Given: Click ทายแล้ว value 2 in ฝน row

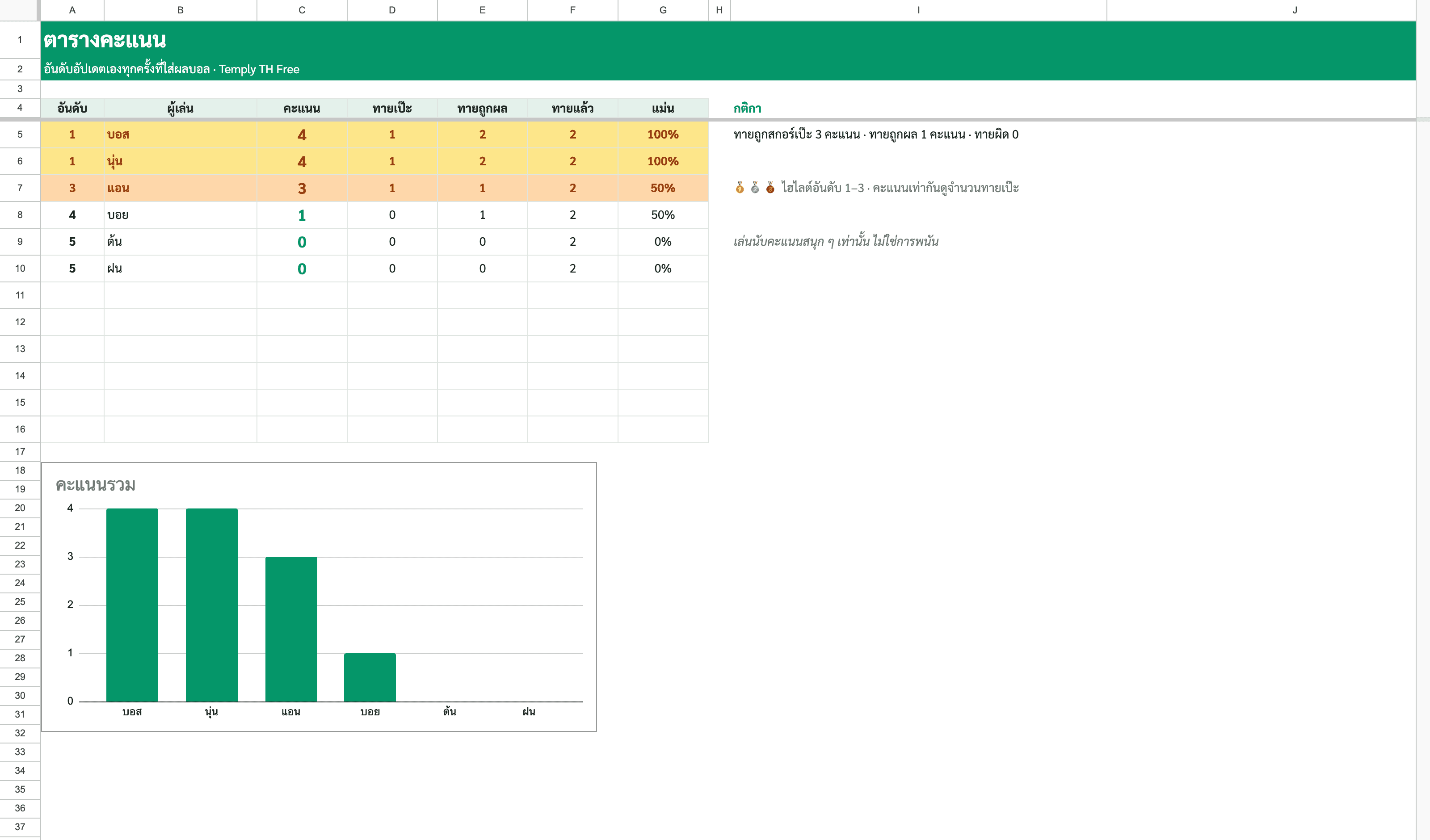Looking at the screenshot, I should pos(572,269).
